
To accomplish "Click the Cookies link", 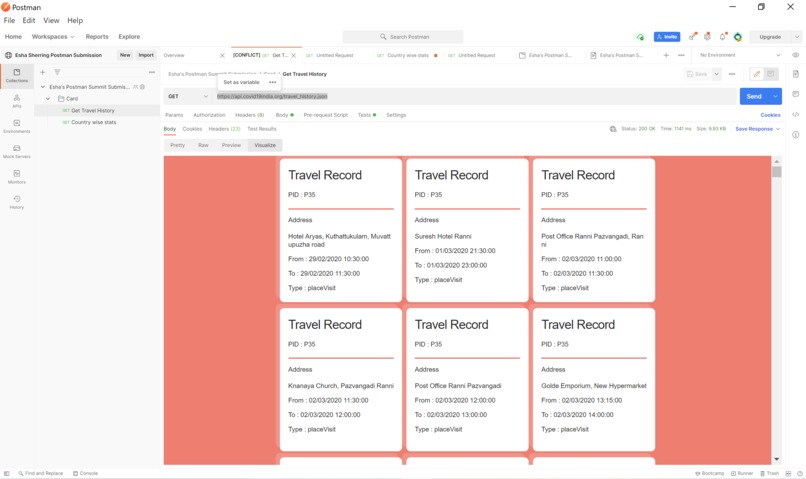I will pyautogui.click(x=770, y=115).
